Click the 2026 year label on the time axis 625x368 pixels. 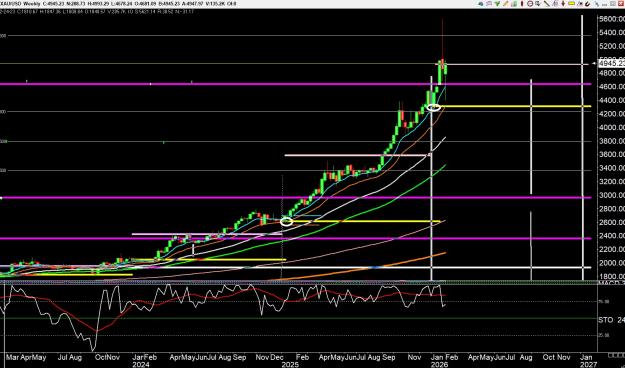(439, 364)
